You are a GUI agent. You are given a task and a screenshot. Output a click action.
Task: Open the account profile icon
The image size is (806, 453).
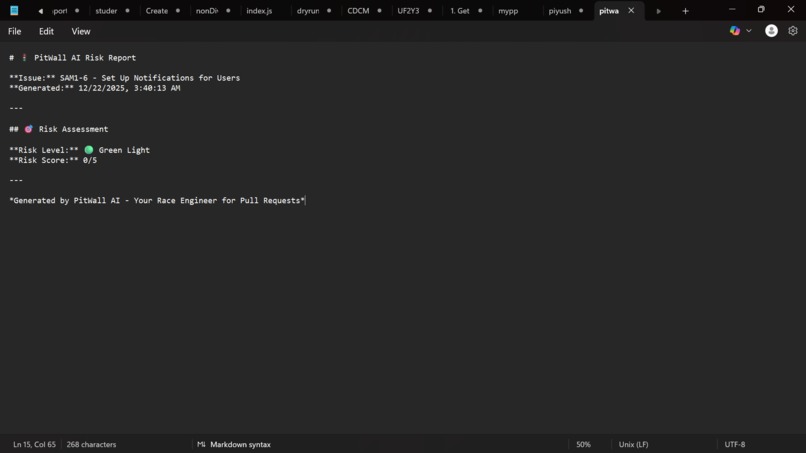point(771,31)
